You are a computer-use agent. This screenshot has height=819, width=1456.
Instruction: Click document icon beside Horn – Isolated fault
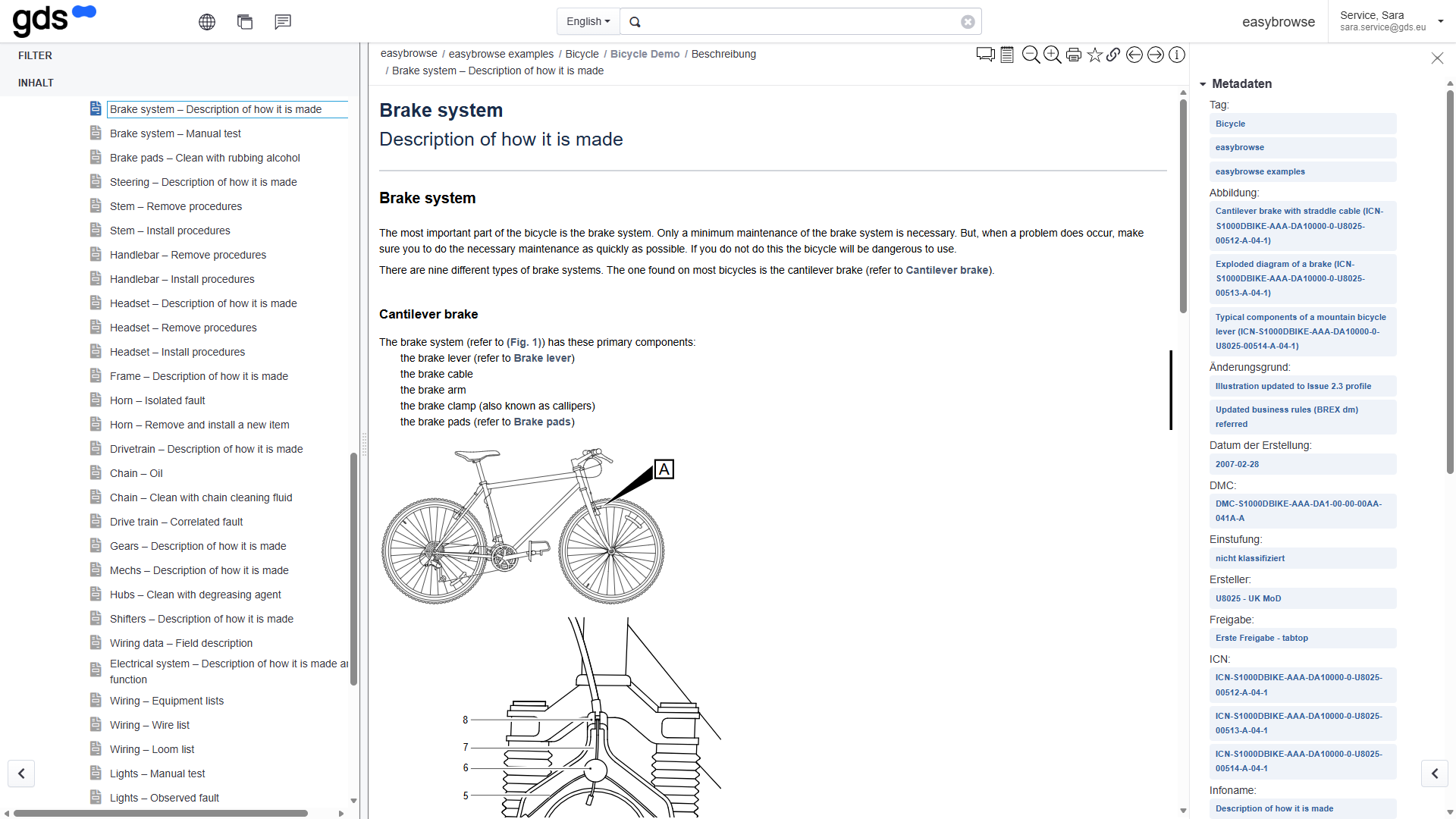tap(96, 400)
